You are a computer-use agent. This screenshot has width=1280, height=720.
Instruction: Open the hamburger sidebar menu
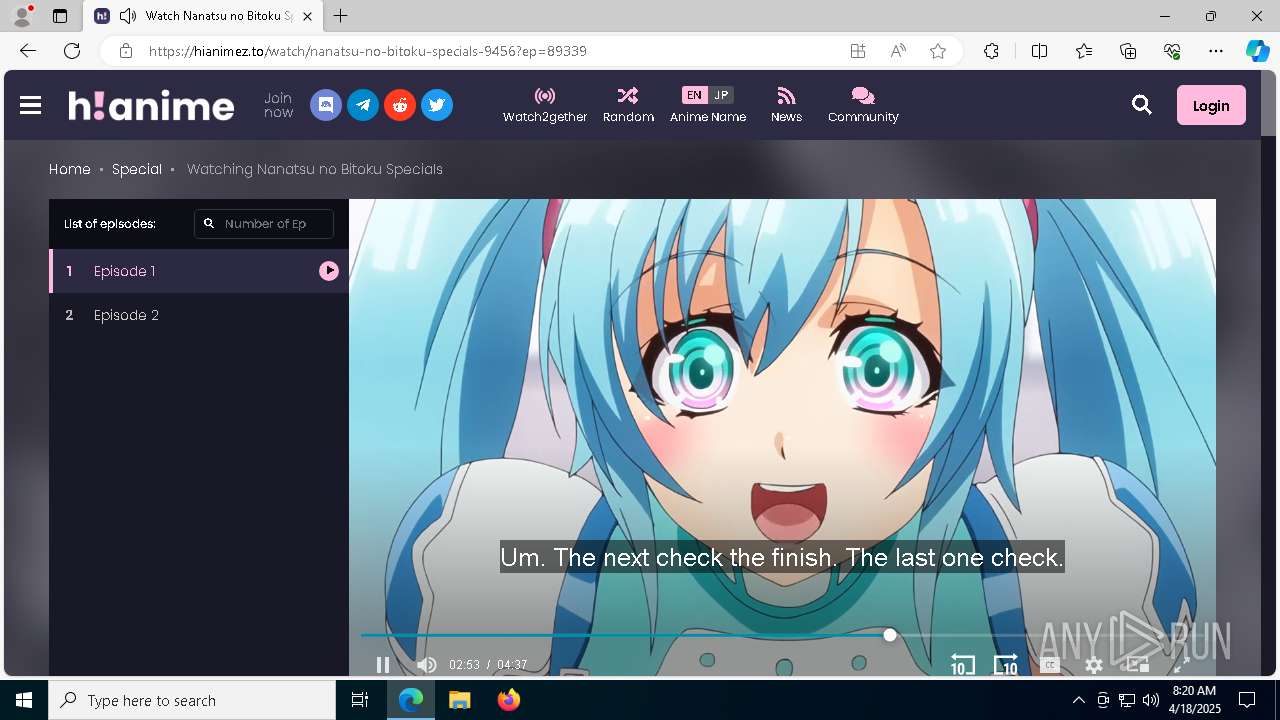pyautogui.click(x=30, y=105)
